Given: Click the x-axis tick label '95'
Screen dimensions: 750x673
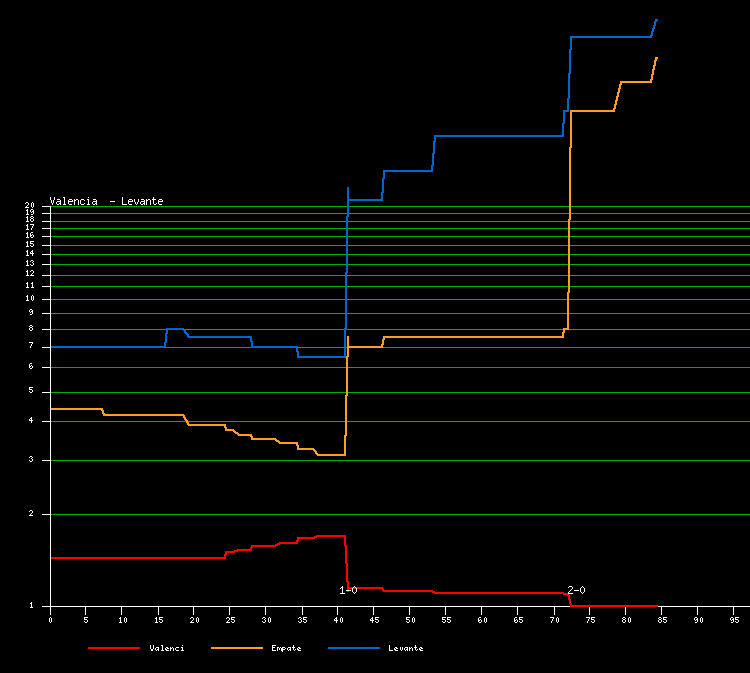Looking at the screenshot, I should tap(734, 620).
